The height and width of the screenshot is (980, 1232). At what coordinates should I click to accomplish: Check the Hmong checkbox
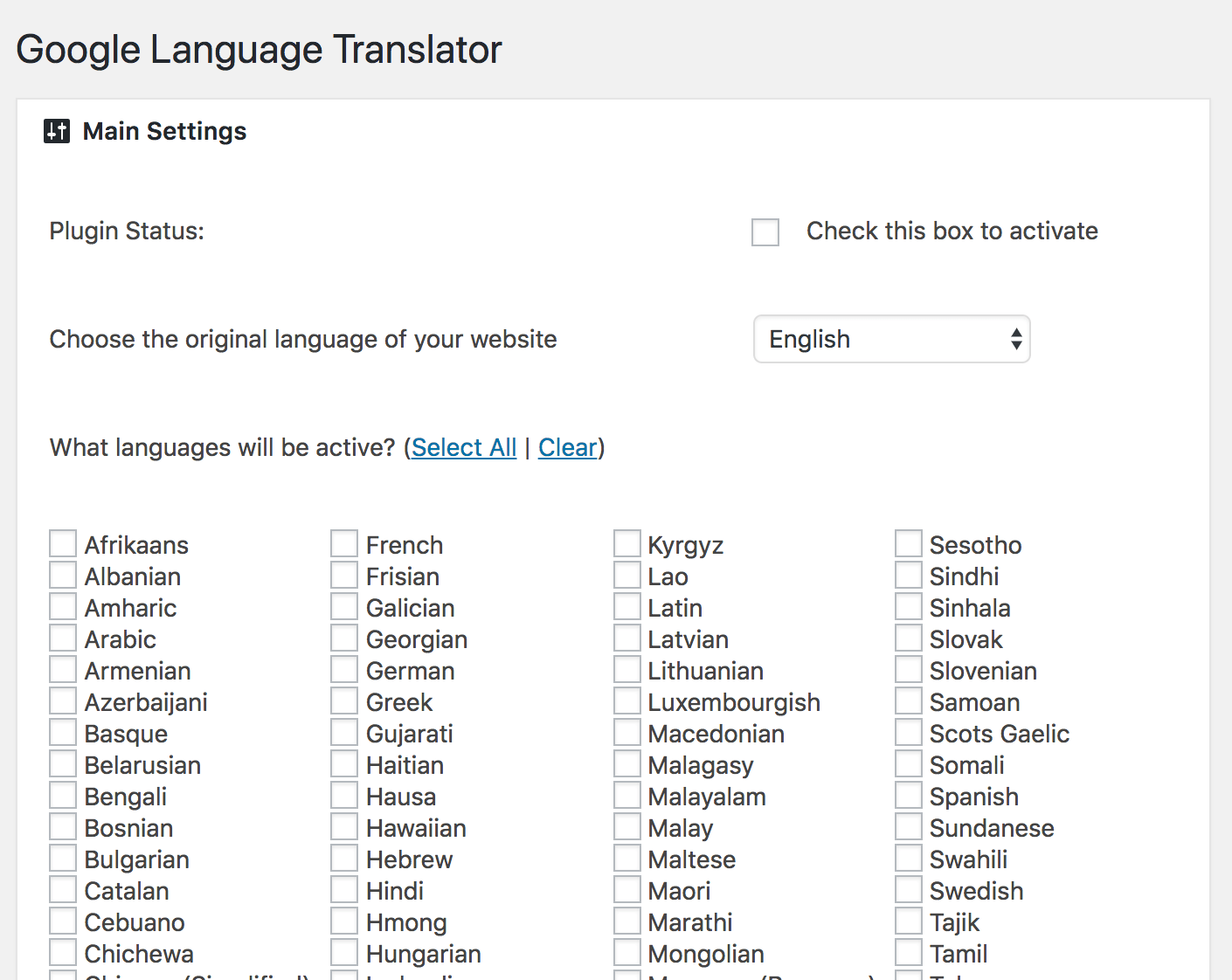344,921
